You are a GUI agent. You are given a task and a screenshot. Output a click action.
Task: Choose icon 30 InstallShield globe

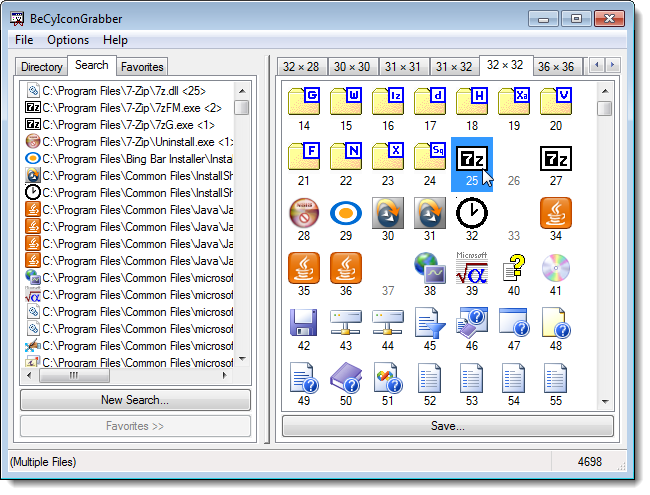(388, 213)
